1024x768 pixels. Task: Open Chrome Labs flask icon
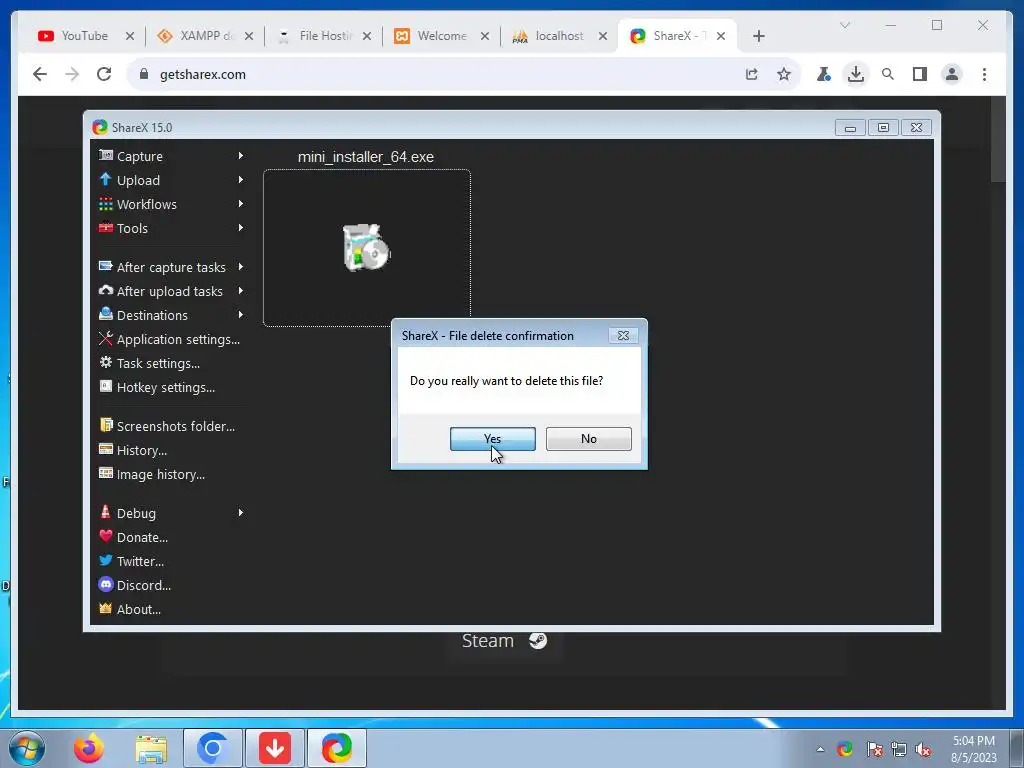pos(824,74)
